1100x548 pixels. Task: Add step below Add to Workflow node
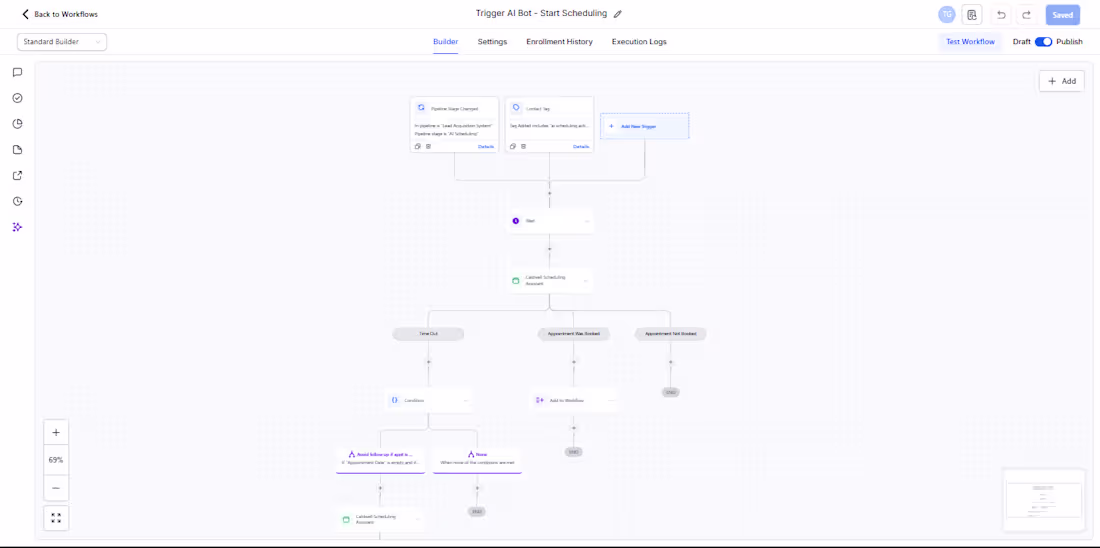[574, 427]
